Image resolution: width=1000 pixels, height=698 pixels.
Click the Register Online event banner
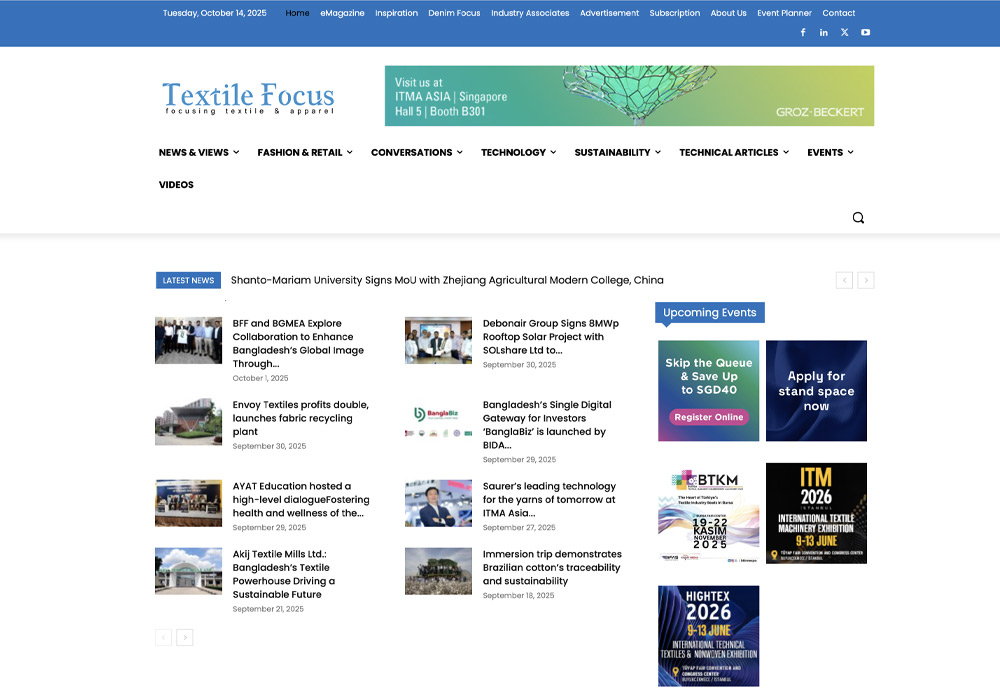click(708, 391)
